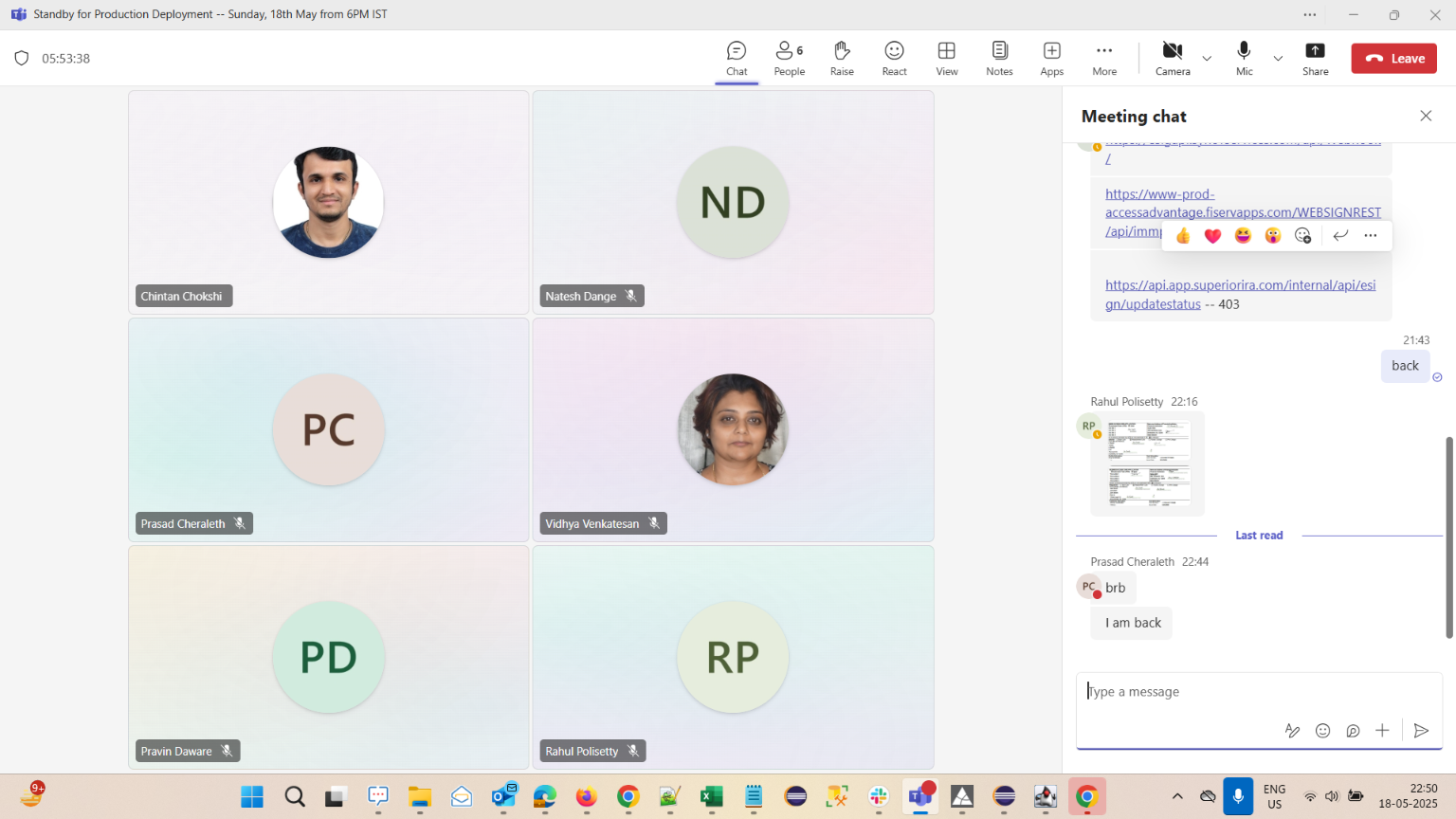Mute the Mic
Viewport: 1456px width, 819px height.
[x=1244, y=58]
